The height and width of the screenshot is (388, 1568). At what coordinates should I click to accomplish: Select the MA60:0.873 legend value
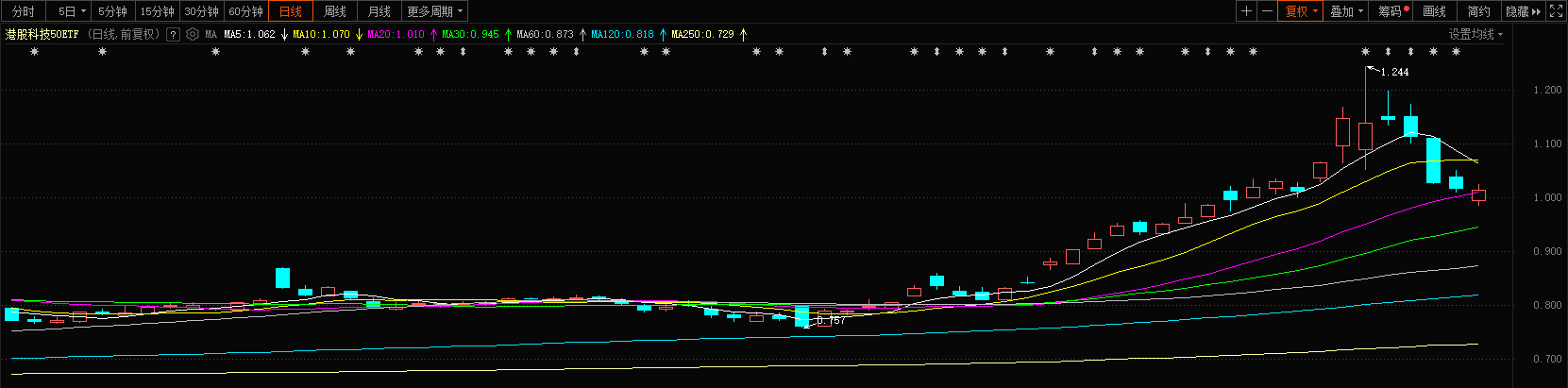(545, 34)
